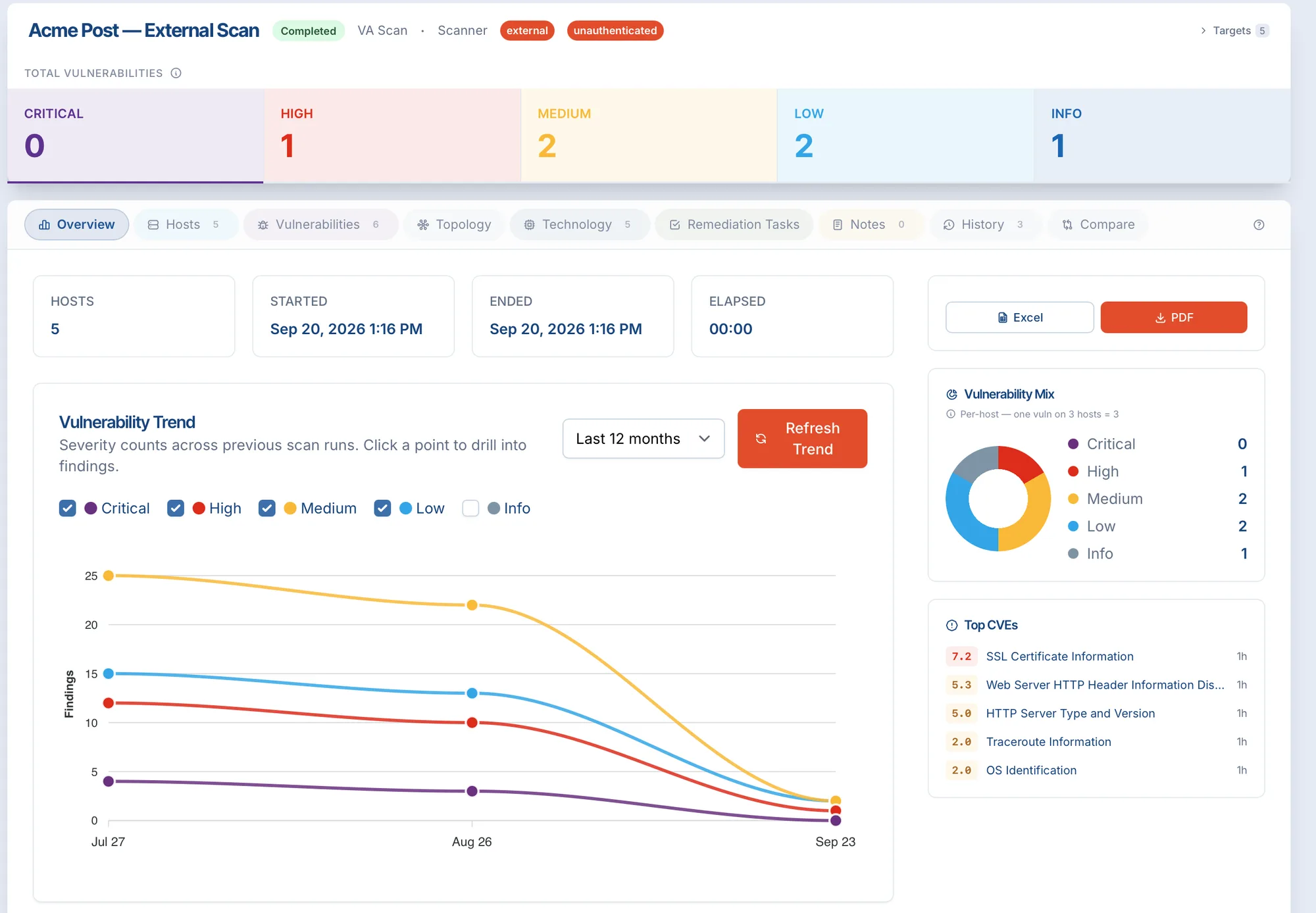The height and width of the screenshot is (913, 1316).
Task: Click the Vulnerability Mix pie icon
Action: 951,395
